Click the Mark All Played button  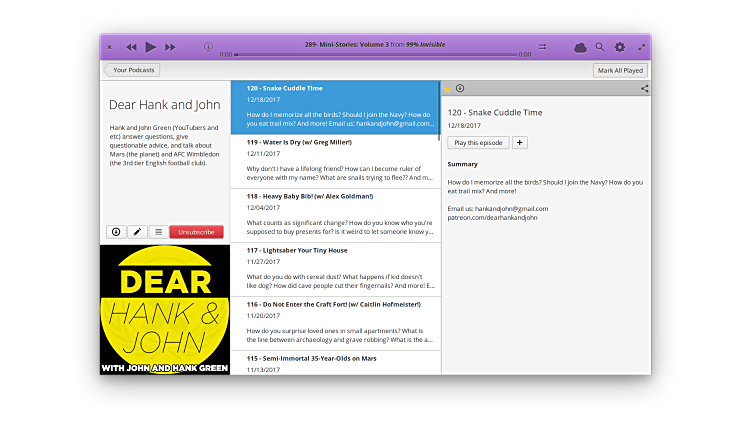coord(621,70)
